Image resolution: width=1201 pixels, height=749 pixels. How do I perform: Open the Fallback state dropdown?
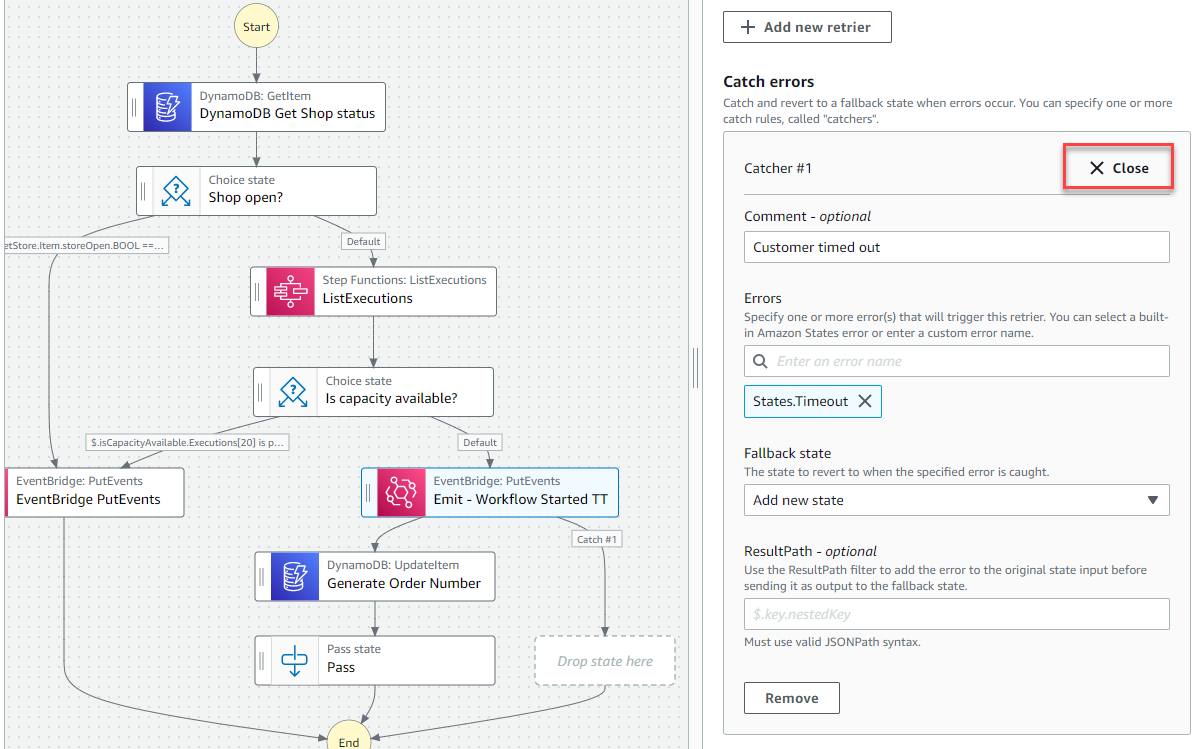956,500
